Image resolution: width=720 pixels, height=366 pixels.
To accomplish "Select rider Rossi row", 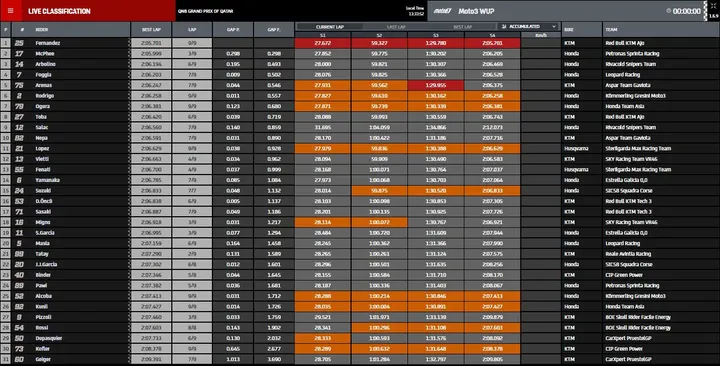I will tap(360, 328).
